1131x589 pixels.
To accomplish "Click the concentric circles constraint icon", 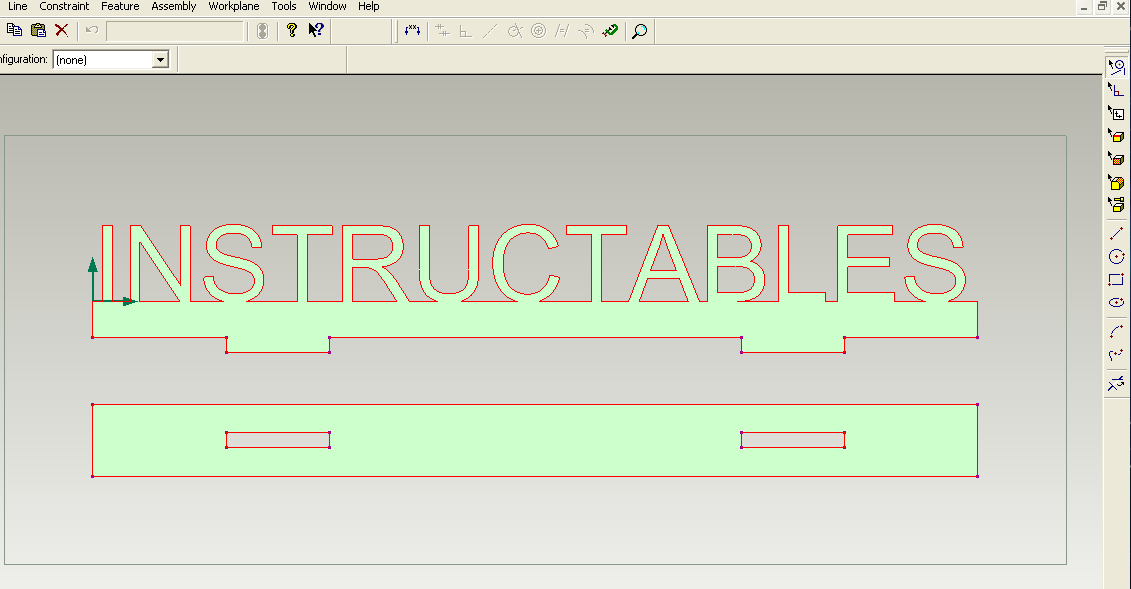I will (538, 31).
